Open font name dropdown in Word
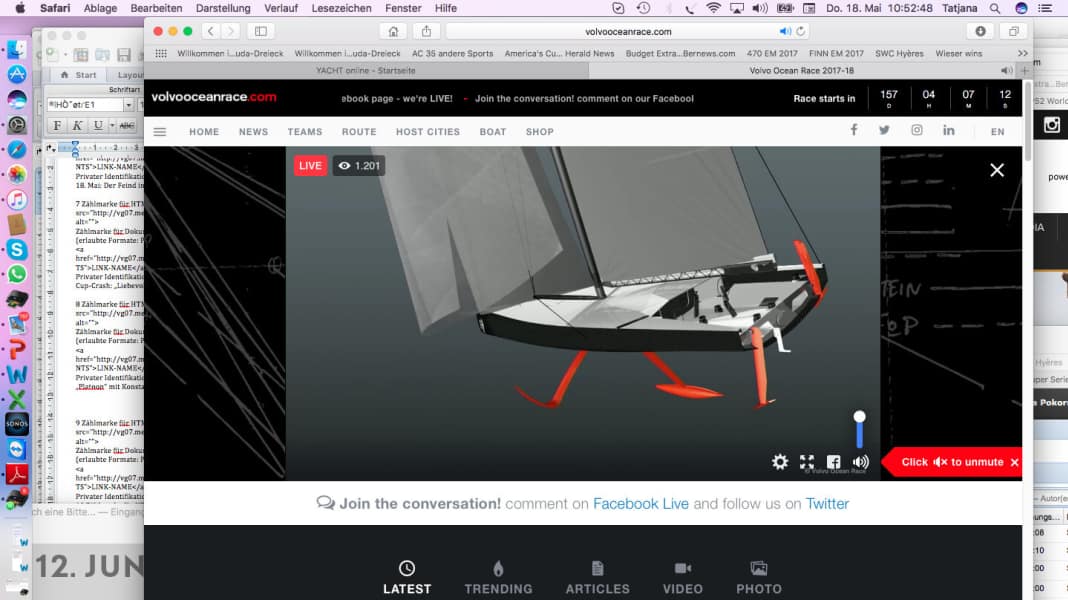 point(128,105)
